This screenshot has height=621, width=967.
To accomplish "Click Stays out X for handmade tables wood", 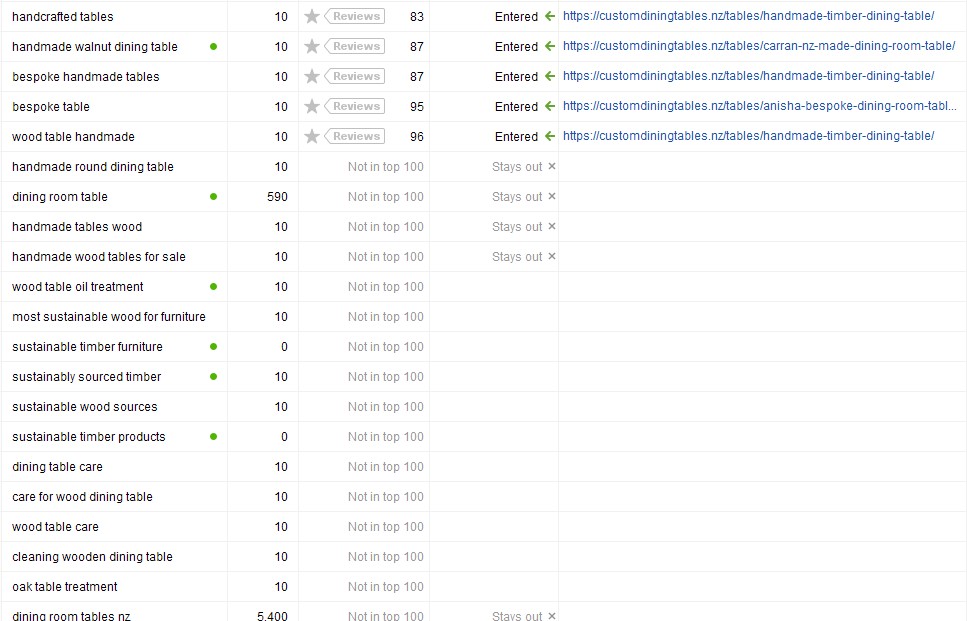I will (552, 226).
